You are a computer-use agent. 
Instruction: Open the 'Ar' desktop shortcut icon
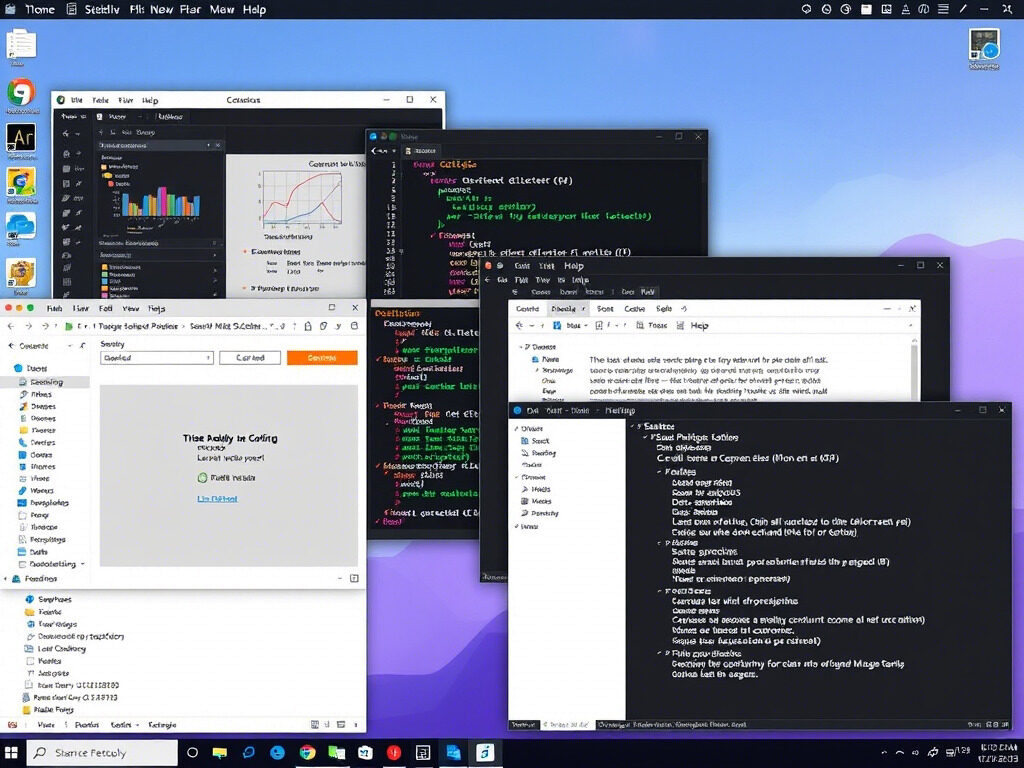click(x=21, y=138)
